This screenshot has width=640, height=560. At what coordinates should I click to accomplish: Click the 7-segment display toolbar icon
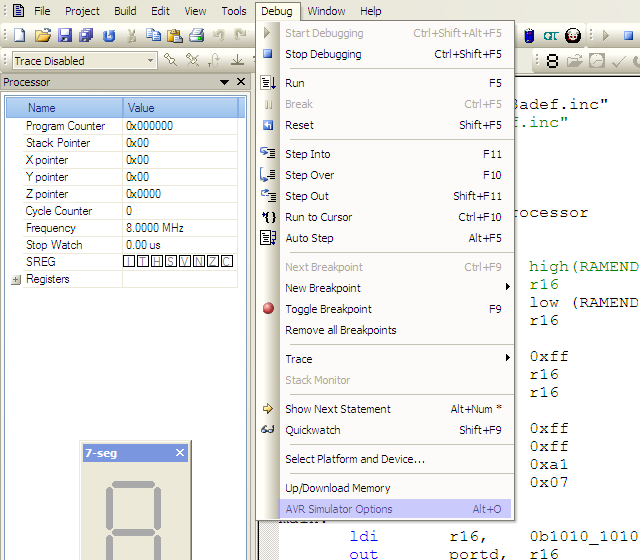[x=552, y=61]
